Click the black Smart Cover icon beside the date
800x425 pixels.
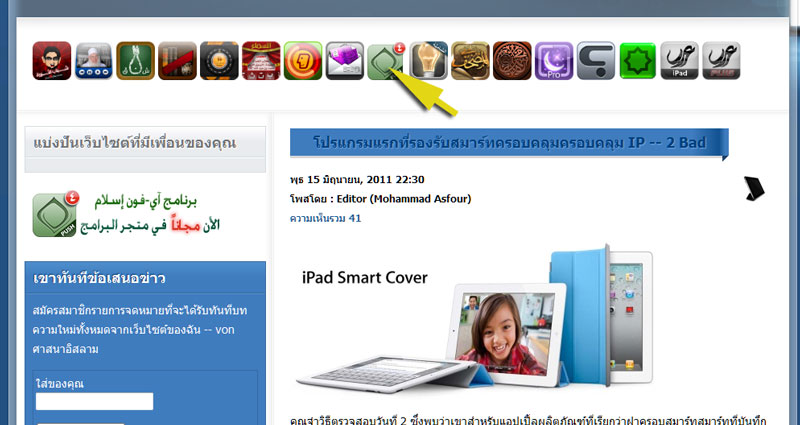(x=754, y=189)
